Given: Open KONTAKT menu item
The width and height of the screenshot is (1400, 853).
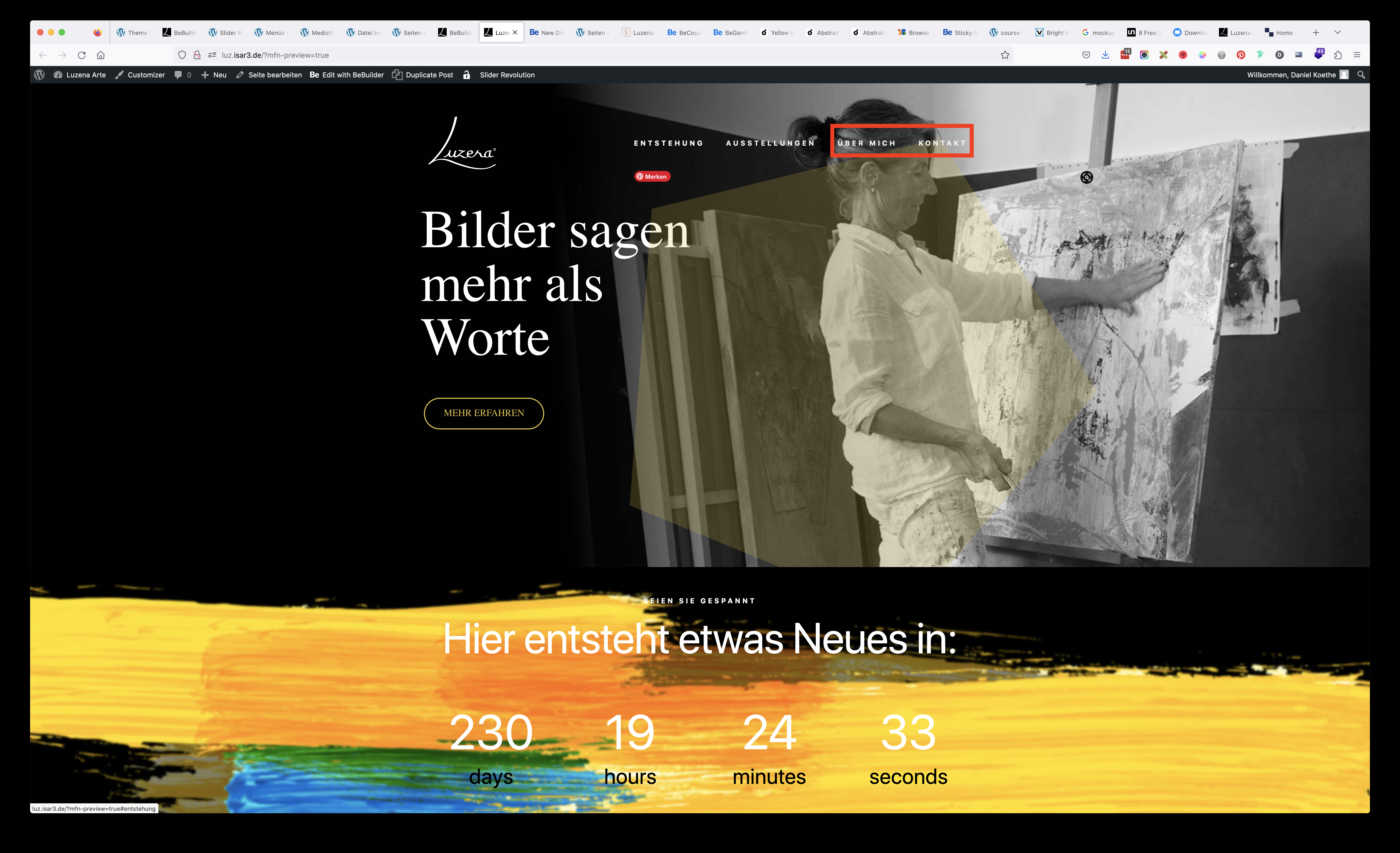Looking at the screenshot, I should [942, 143].
